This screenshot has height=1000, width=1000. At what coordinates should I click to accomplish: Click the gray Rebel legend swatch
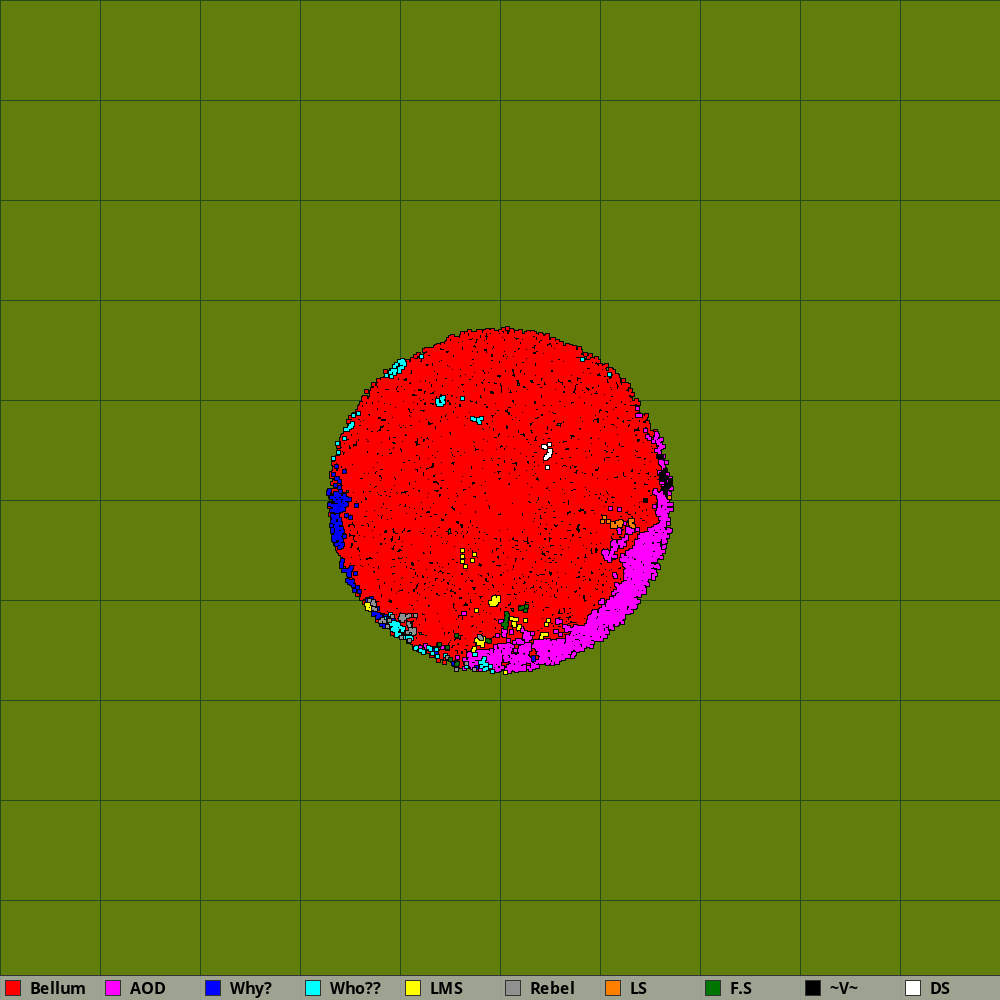pyautogui.click(x=513, y=988)
